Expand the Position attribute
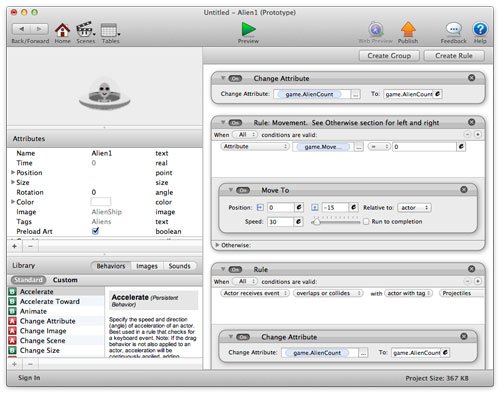This screenshot has width=500, height=393. [x=13, y=172]
